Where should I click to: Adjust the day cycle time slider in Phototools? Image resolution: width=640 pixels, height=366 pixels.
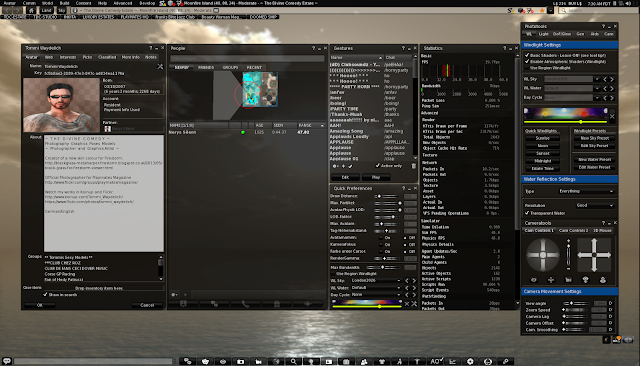click(566, 122)
